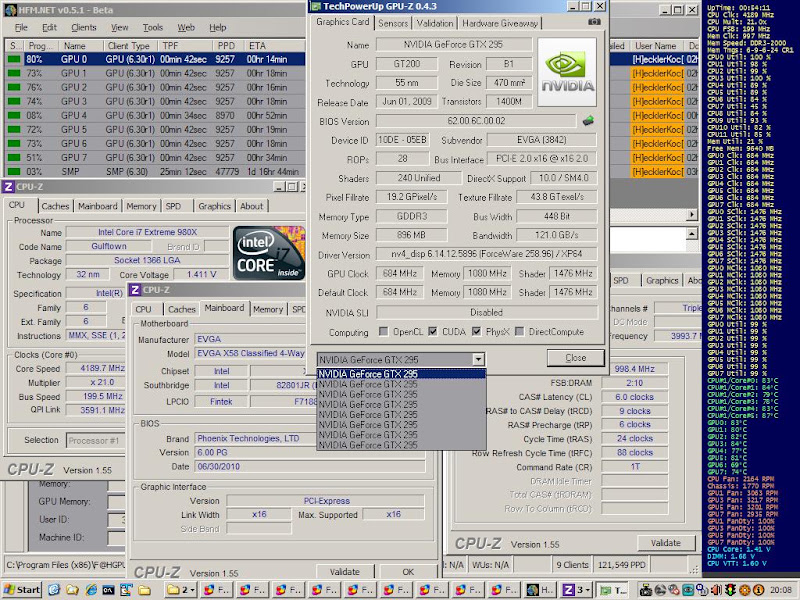Click the FSB:DRAM value 2:10
Image resolution: width=800 pixels, height=600 pixels.
tap(634, 383)
